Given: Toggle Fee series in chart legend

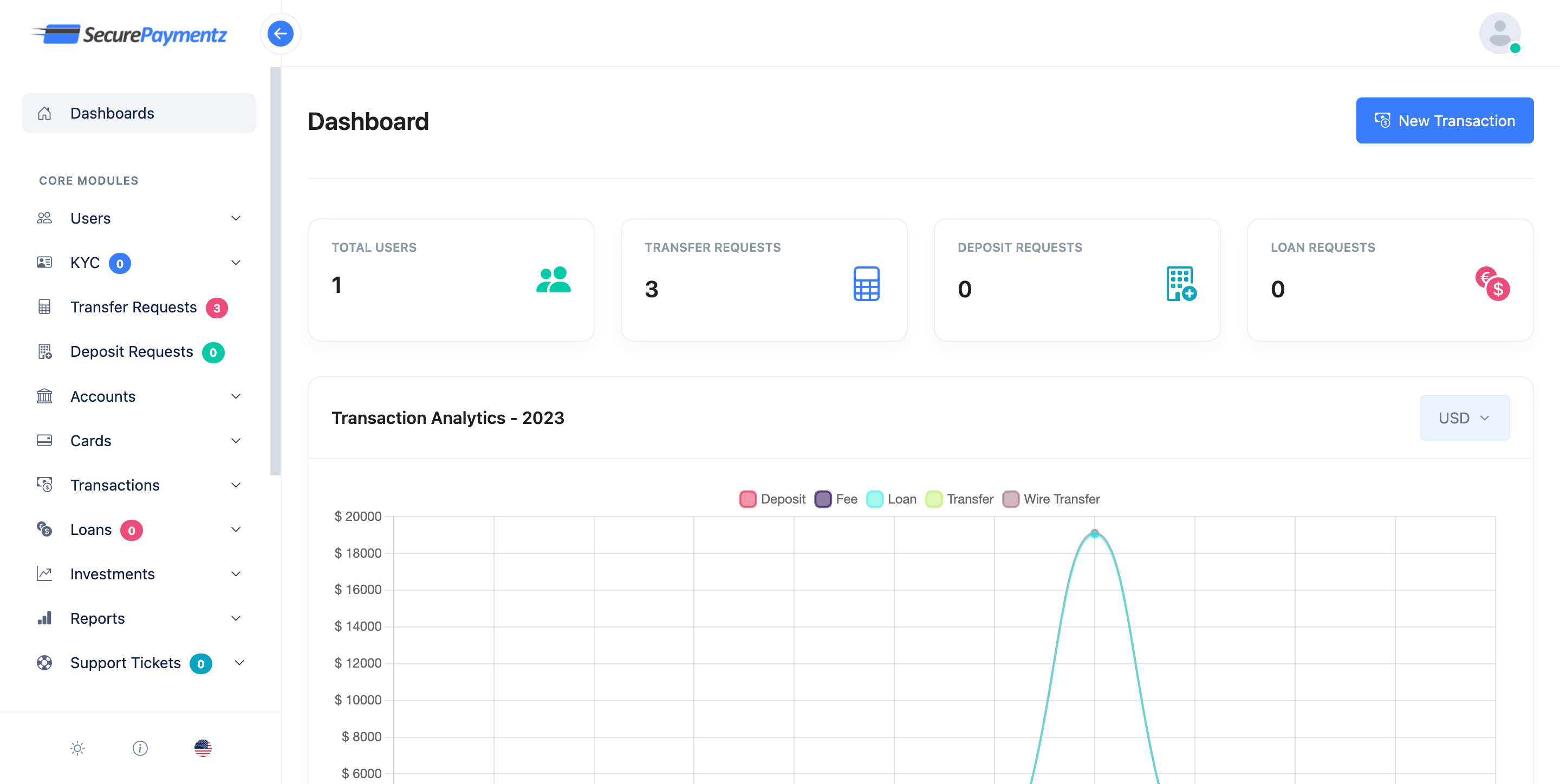Looking at the screenshot, I should 836,499.
